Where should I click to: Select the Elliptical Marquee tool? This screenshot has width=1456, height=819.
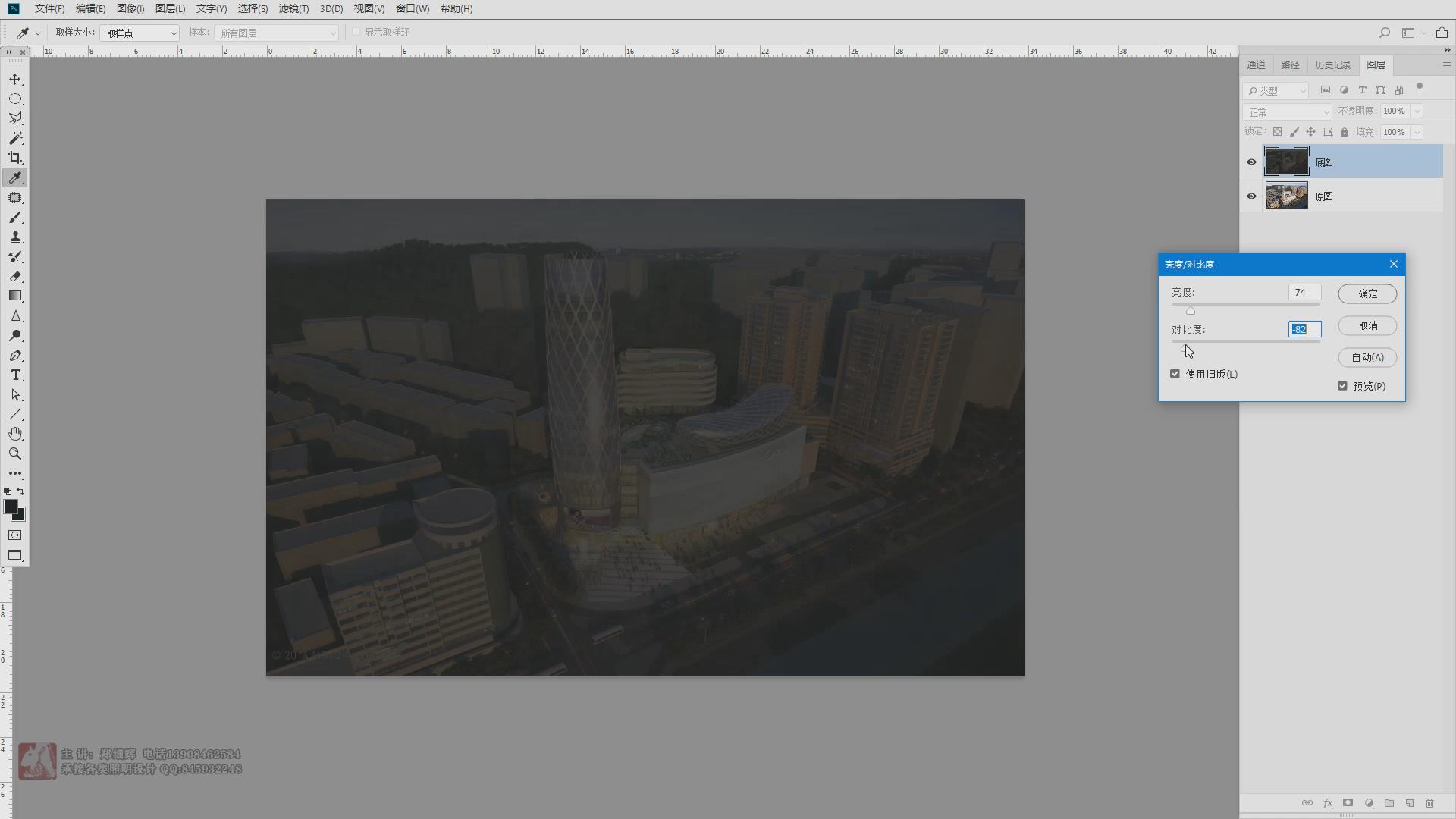pyautogui.click(x=15, y=99)
